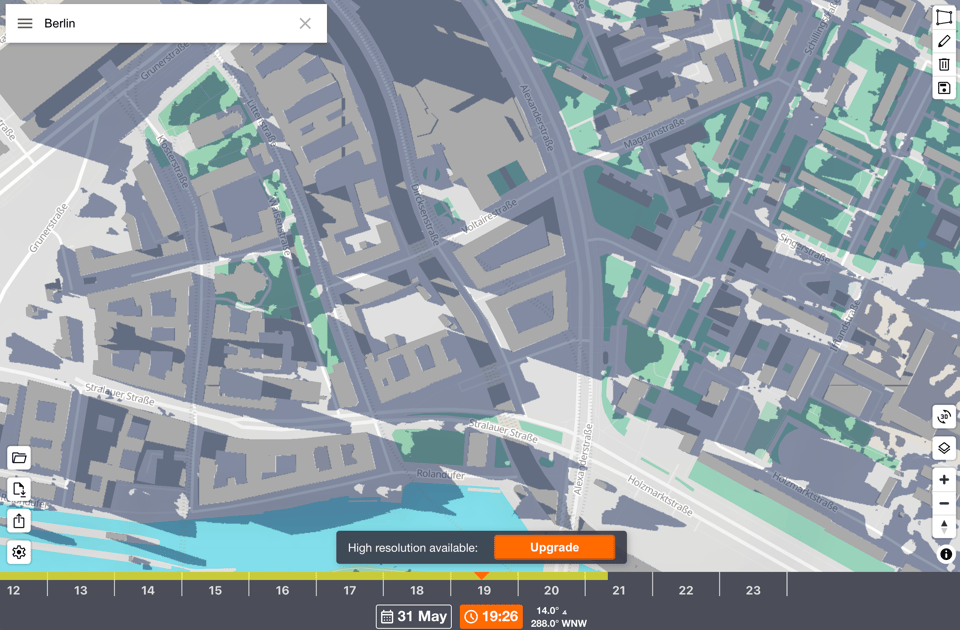Zoom in with the plus button
960x630 pixels.
pyautogui.click(x=944, y=480)
